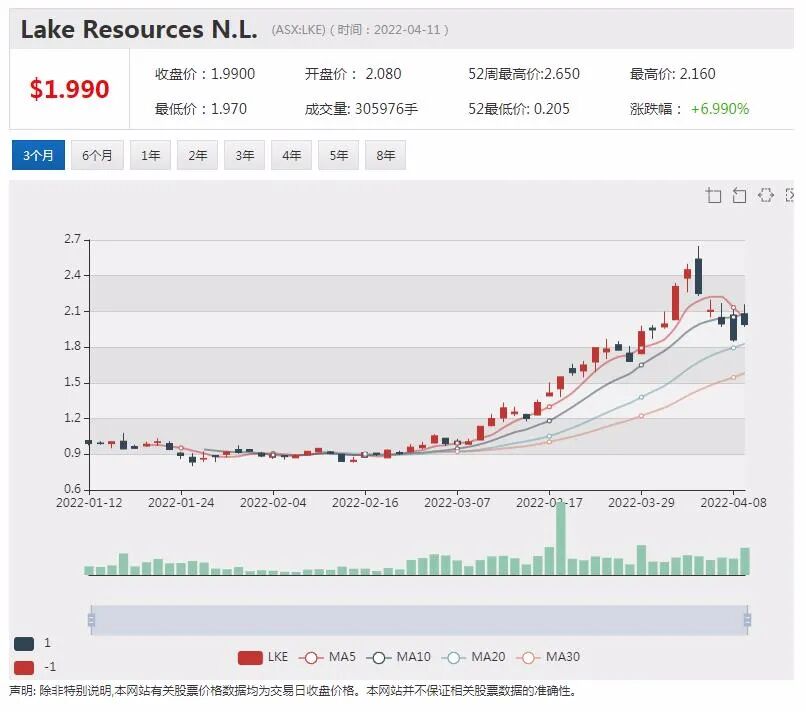The width and height of the screenshot is (806, 712).
Task: Toggle the MA5 line in the legend
Action: [327, 658]
